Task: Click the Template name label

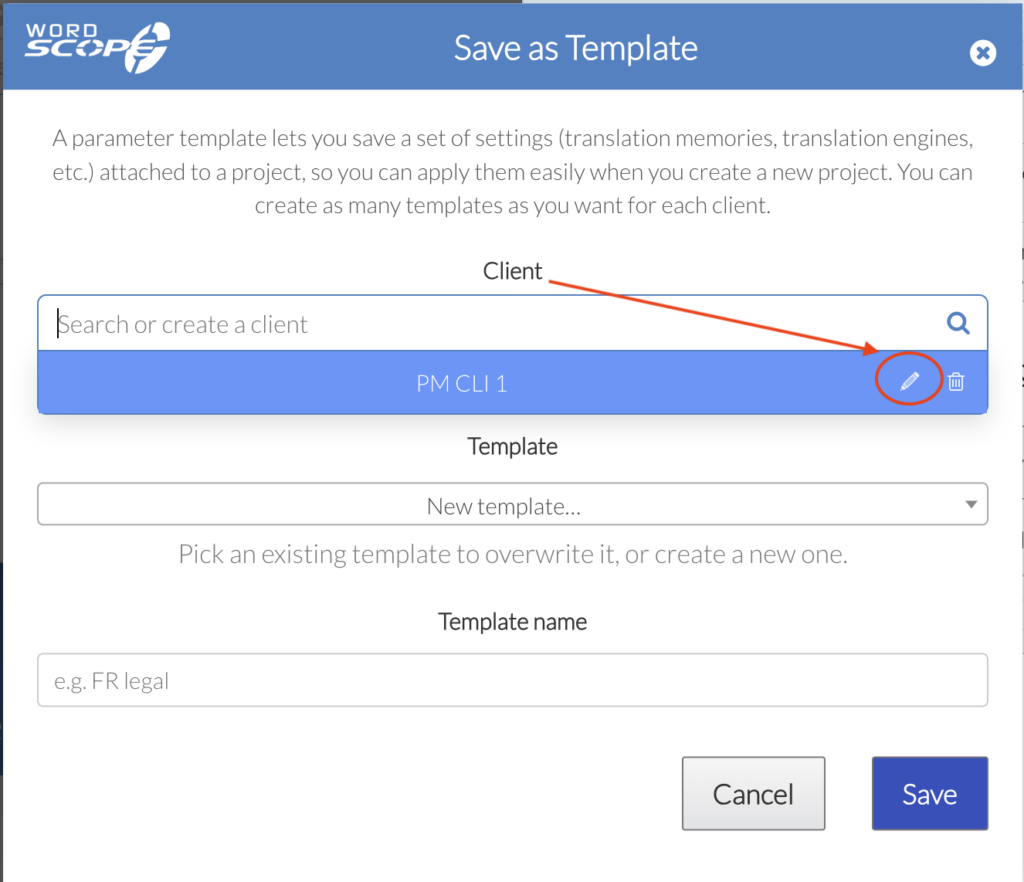Action: [x=512, y=622]
